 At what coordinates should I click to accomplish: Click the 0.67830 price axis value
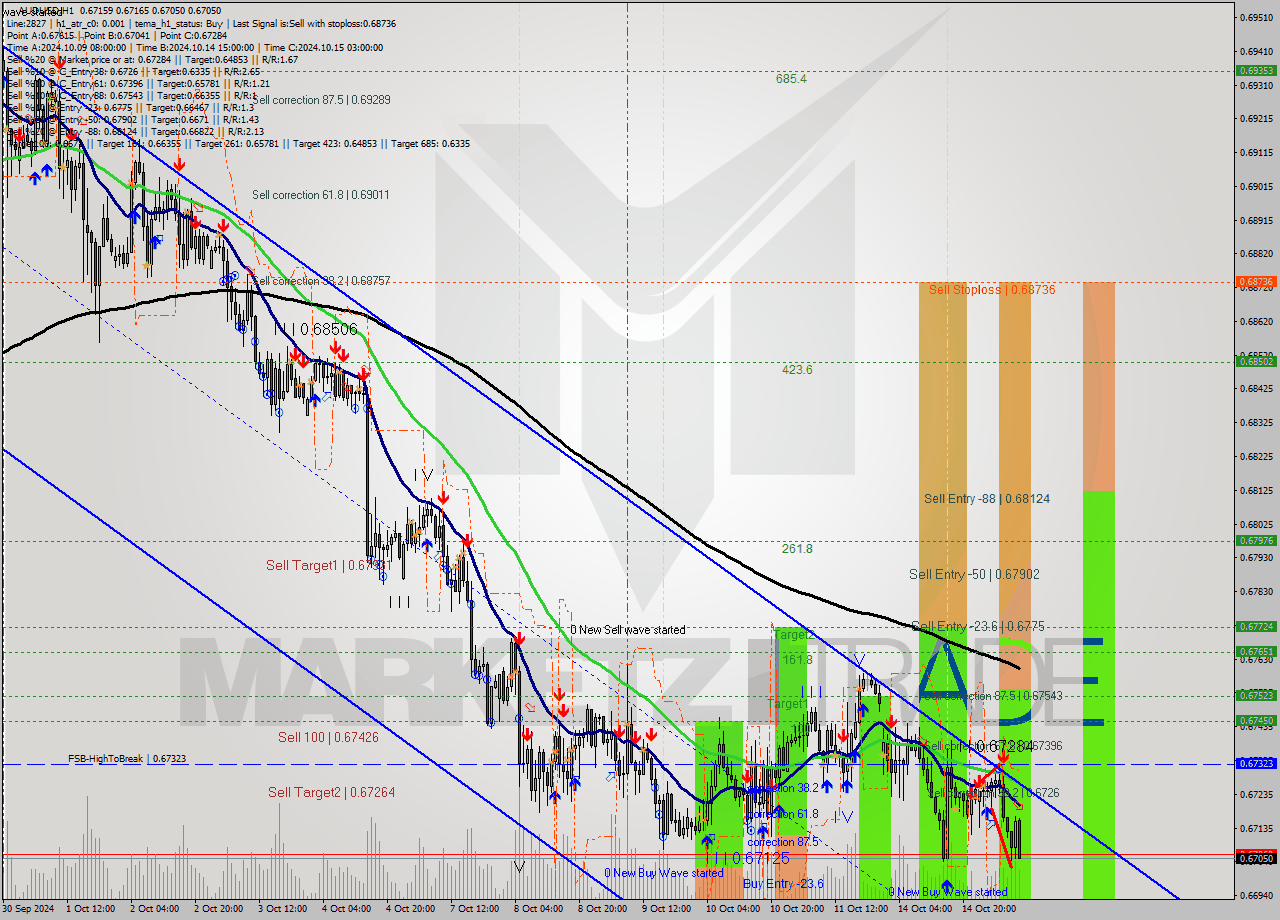pos(1256,591)
